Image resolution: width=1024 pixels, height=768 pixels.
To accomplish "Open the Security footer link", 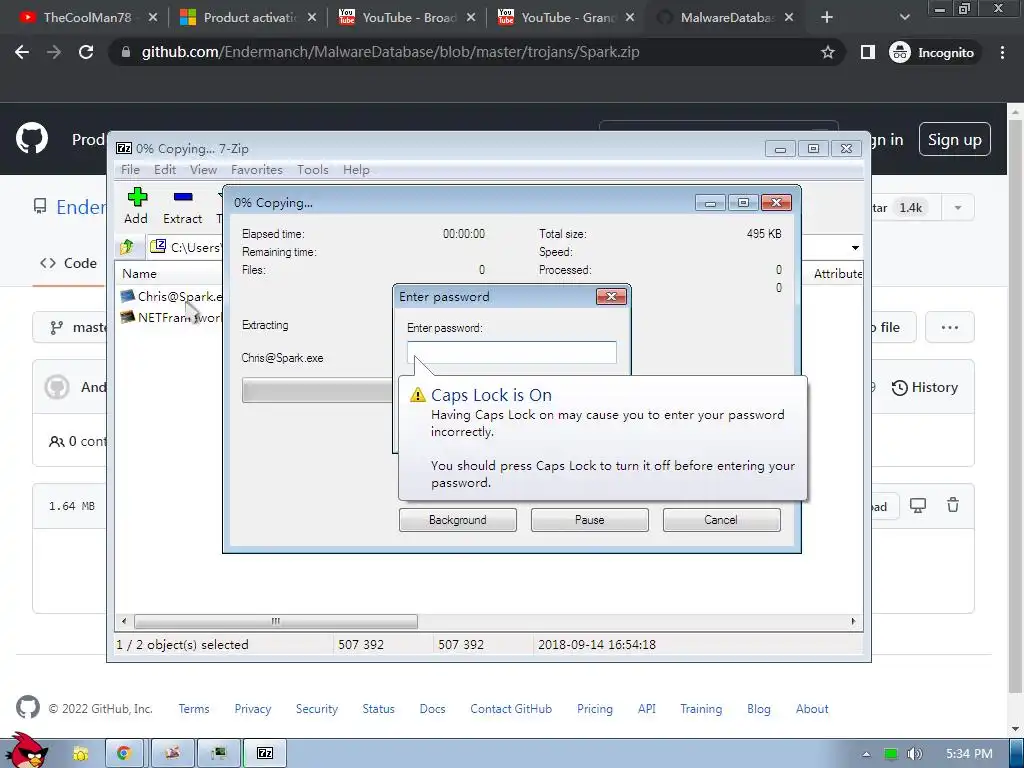I will tap(317, 709).
